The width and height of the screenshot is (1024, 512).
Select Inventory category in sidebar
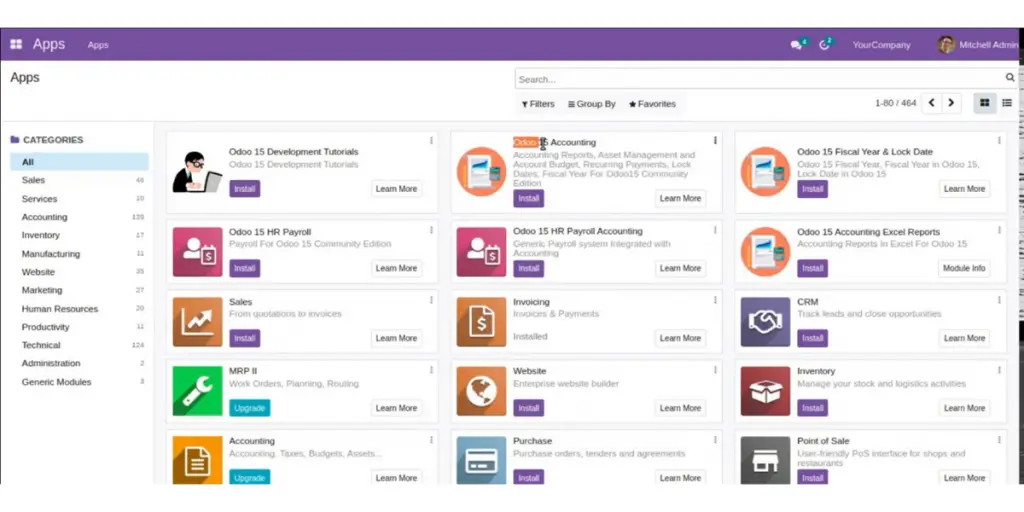pyautogui.click(x=79, y=235)
